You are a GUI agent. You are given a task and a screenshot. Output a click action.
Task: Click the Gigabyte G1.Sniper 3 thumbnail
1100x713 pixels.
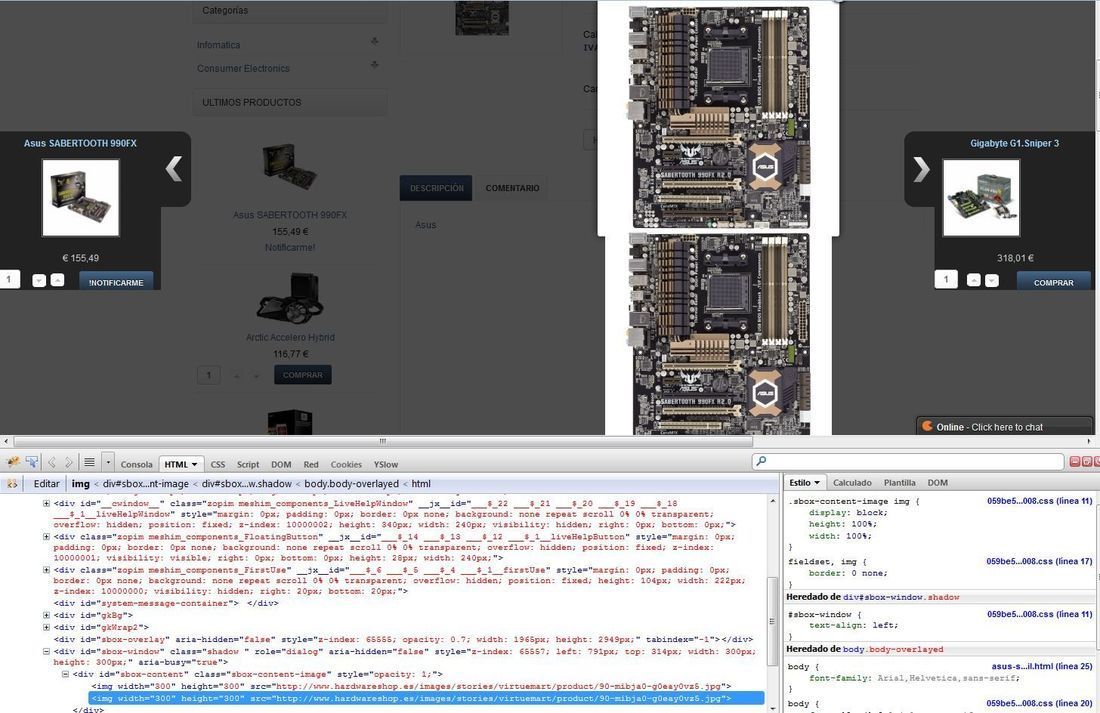(981, 197)
